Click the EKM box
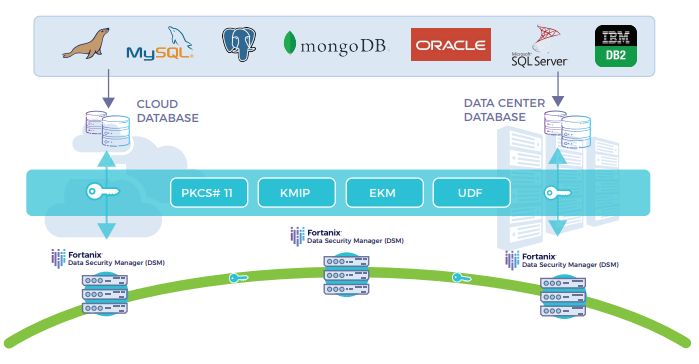The height and width of the screenshot is (364, 699). pyautogui.click(x=384, y=193)
